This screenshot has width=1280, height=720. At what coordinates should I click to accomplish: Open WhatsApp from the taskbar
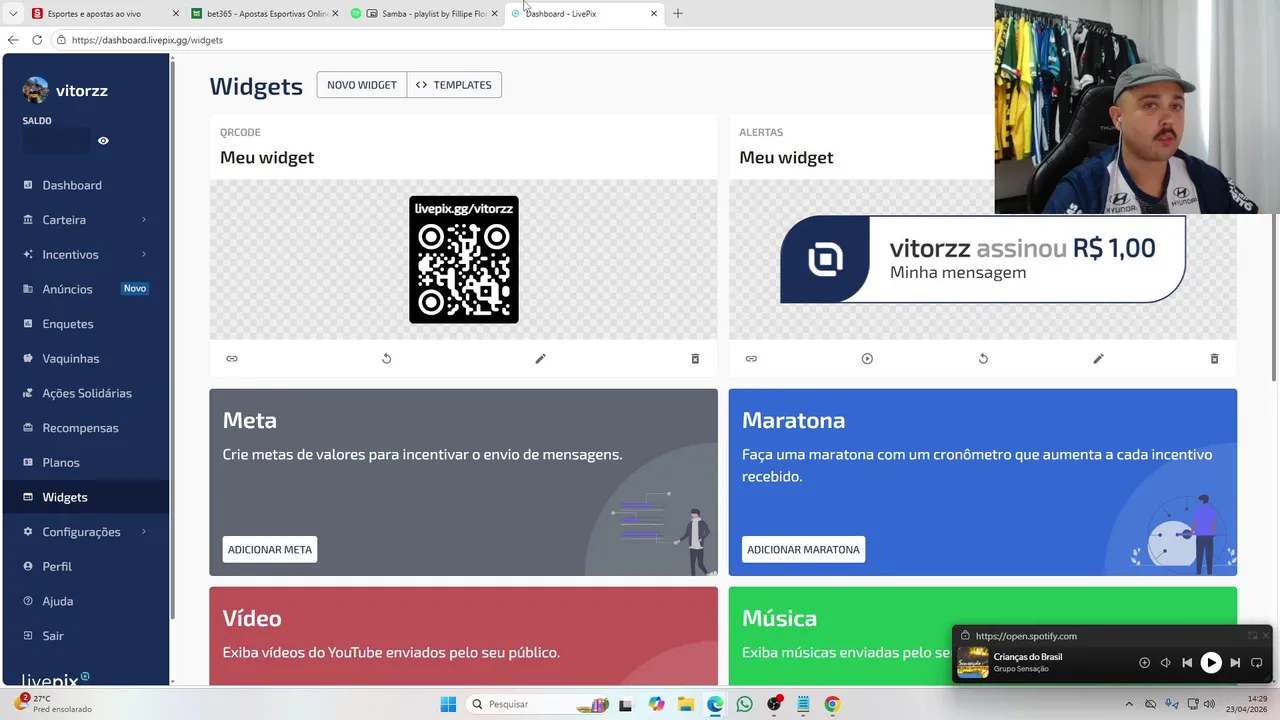pyautogui.click(x=744, y=704)
